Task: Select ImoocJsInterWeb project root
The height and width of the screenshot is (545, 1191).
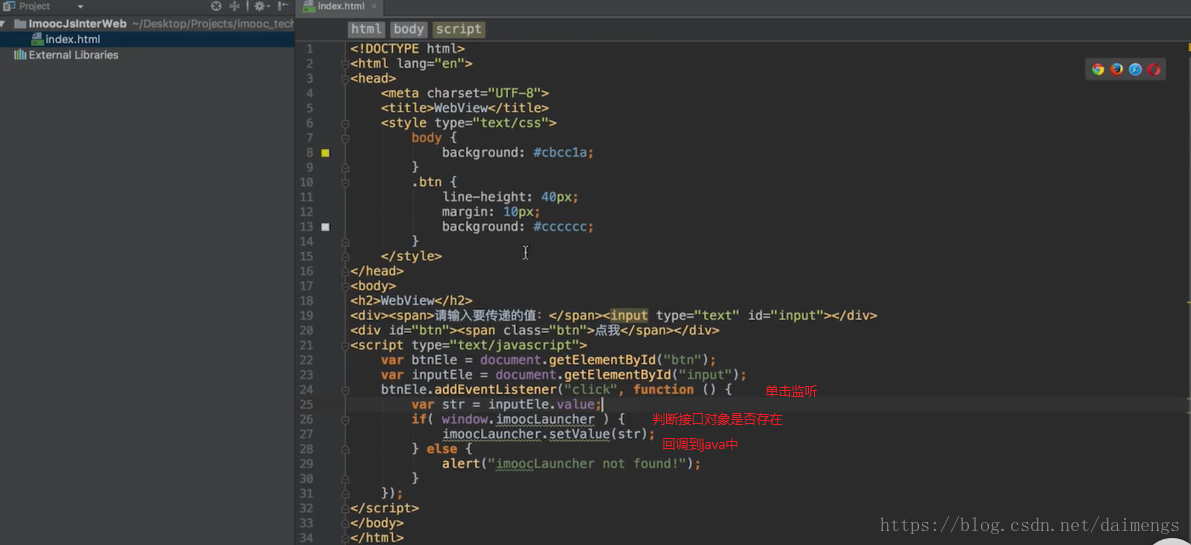Action: (77, 24)
